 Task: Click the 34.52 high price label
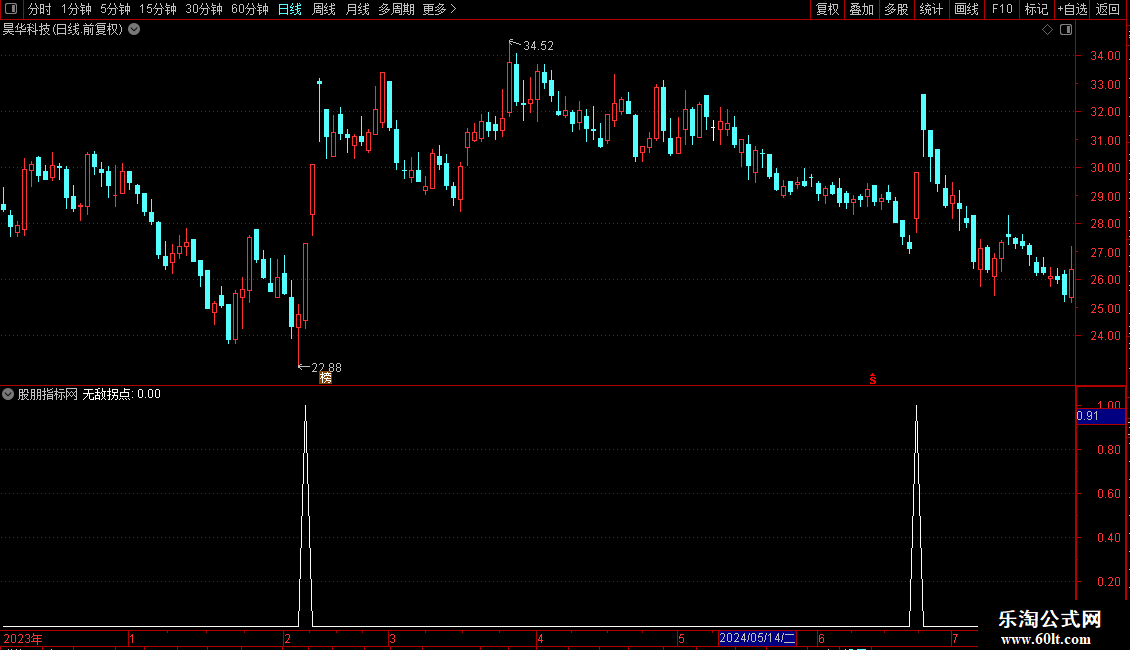click(x=538, y=45)
